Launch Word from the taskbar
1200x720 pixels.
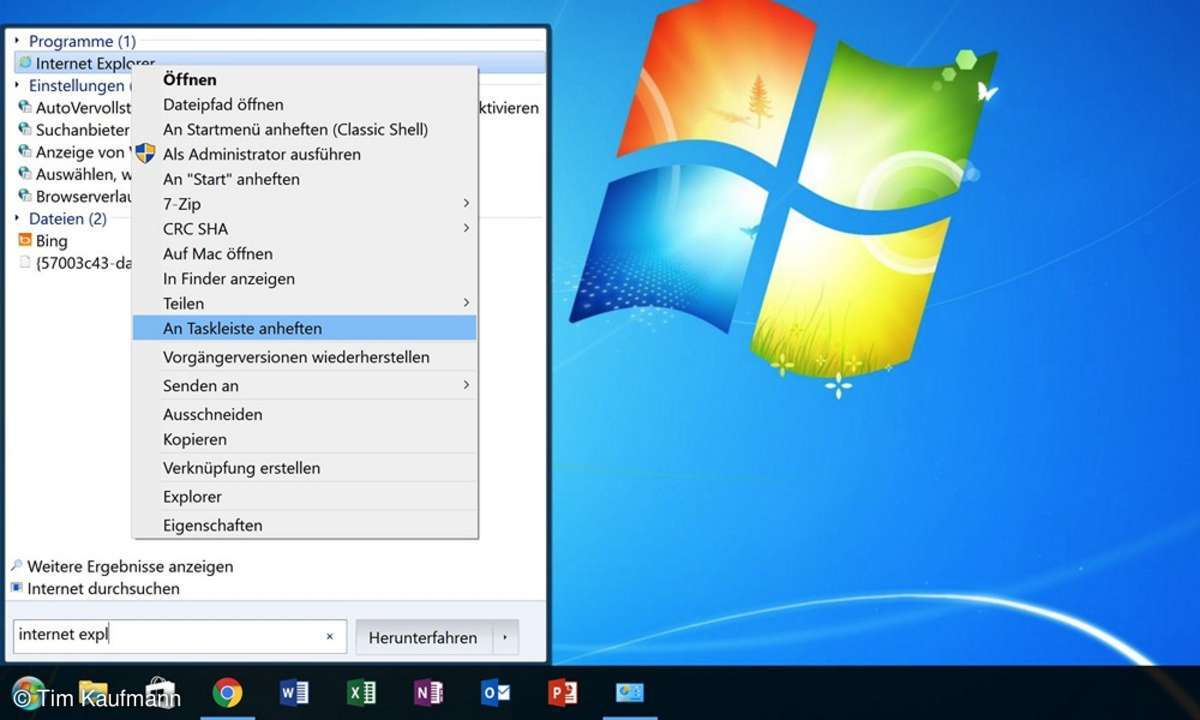[x=294, y=692]
